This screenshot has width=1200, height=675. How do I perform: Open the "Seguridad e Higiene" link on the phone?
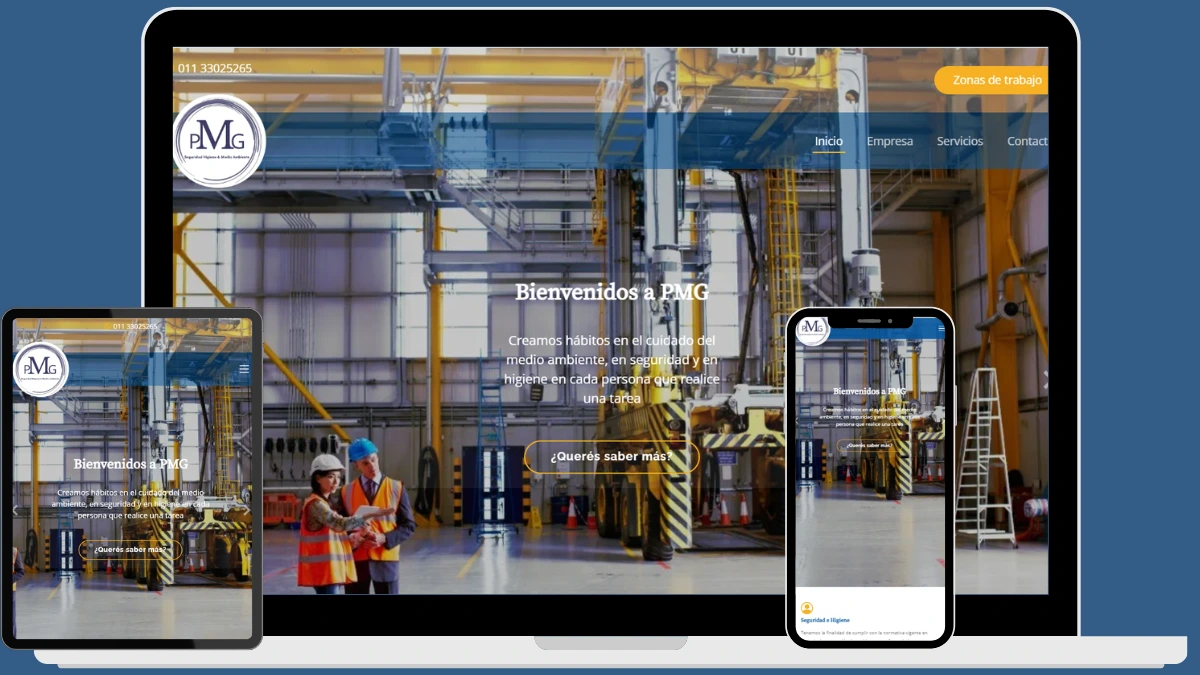[824, 620]
